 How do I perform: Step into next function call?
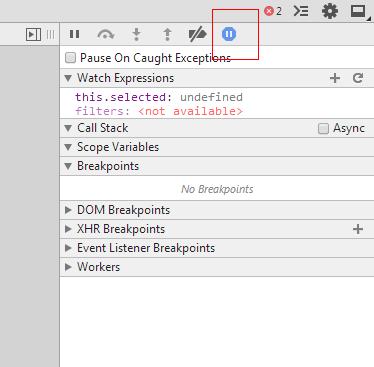coord(136,34)
